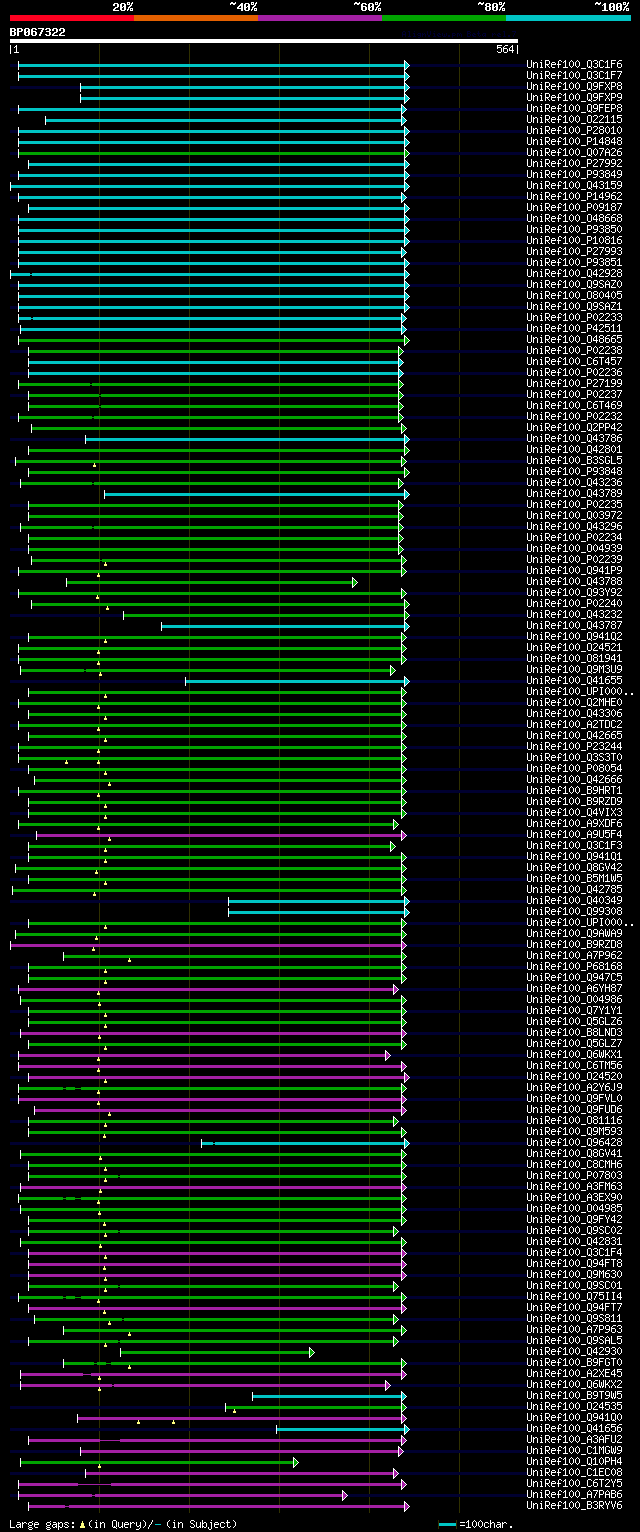Click the BP067322 query name label
Screen dimensions: 640x1532
click(x=38, y=32)
